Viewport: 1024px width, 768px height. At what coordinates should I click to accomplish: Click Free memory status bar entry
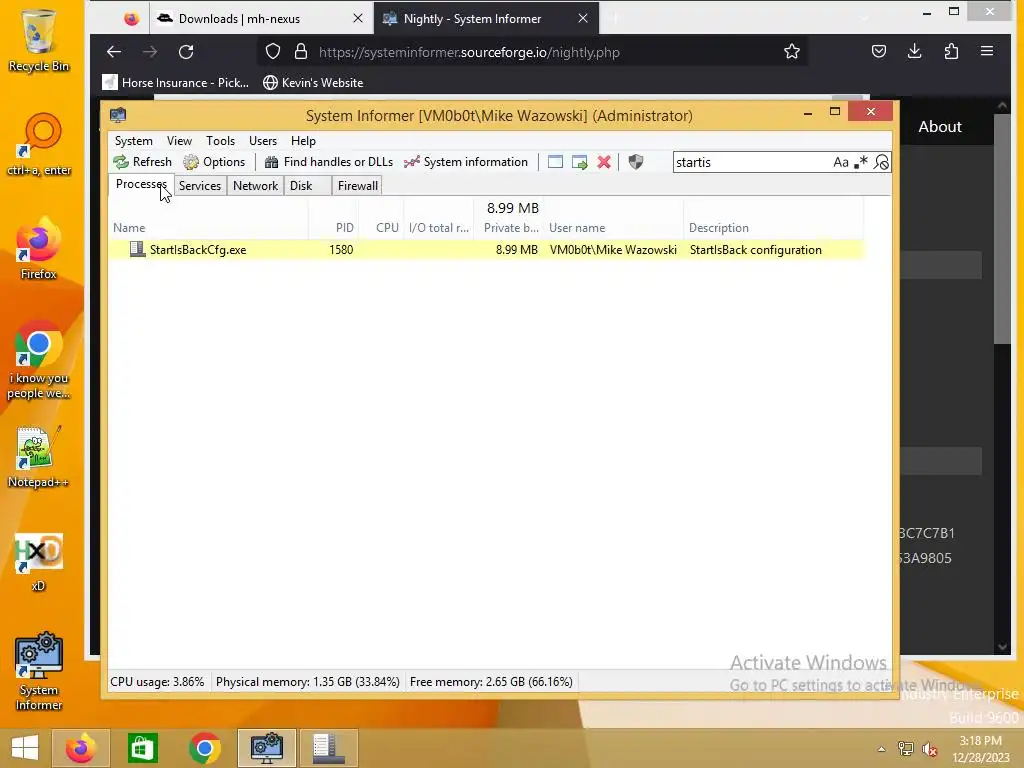(491, 682)
